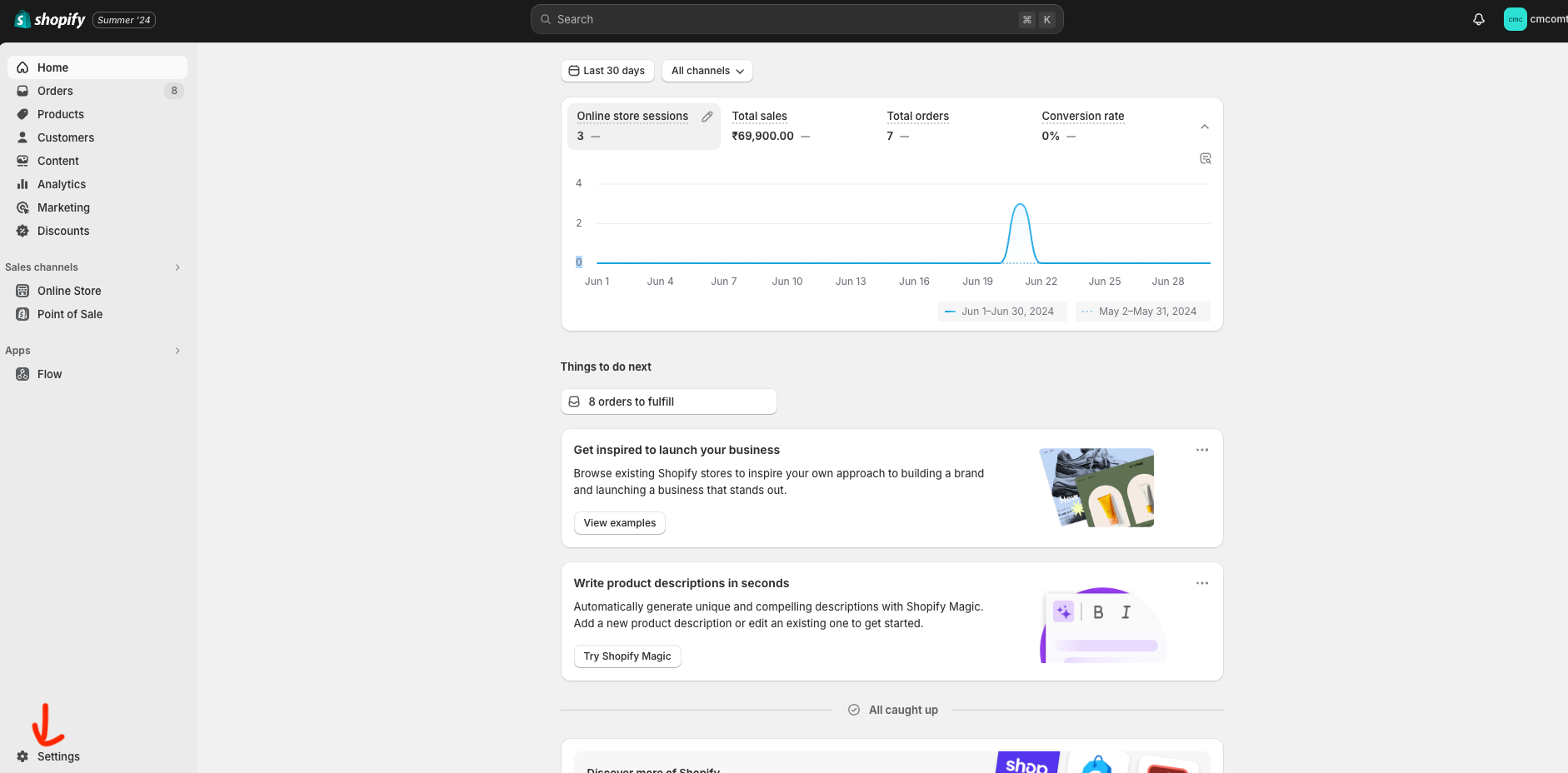The image size is (1568, 773).
Task: Select the Online store sessions metric
Action: click(x=643, y=126)
